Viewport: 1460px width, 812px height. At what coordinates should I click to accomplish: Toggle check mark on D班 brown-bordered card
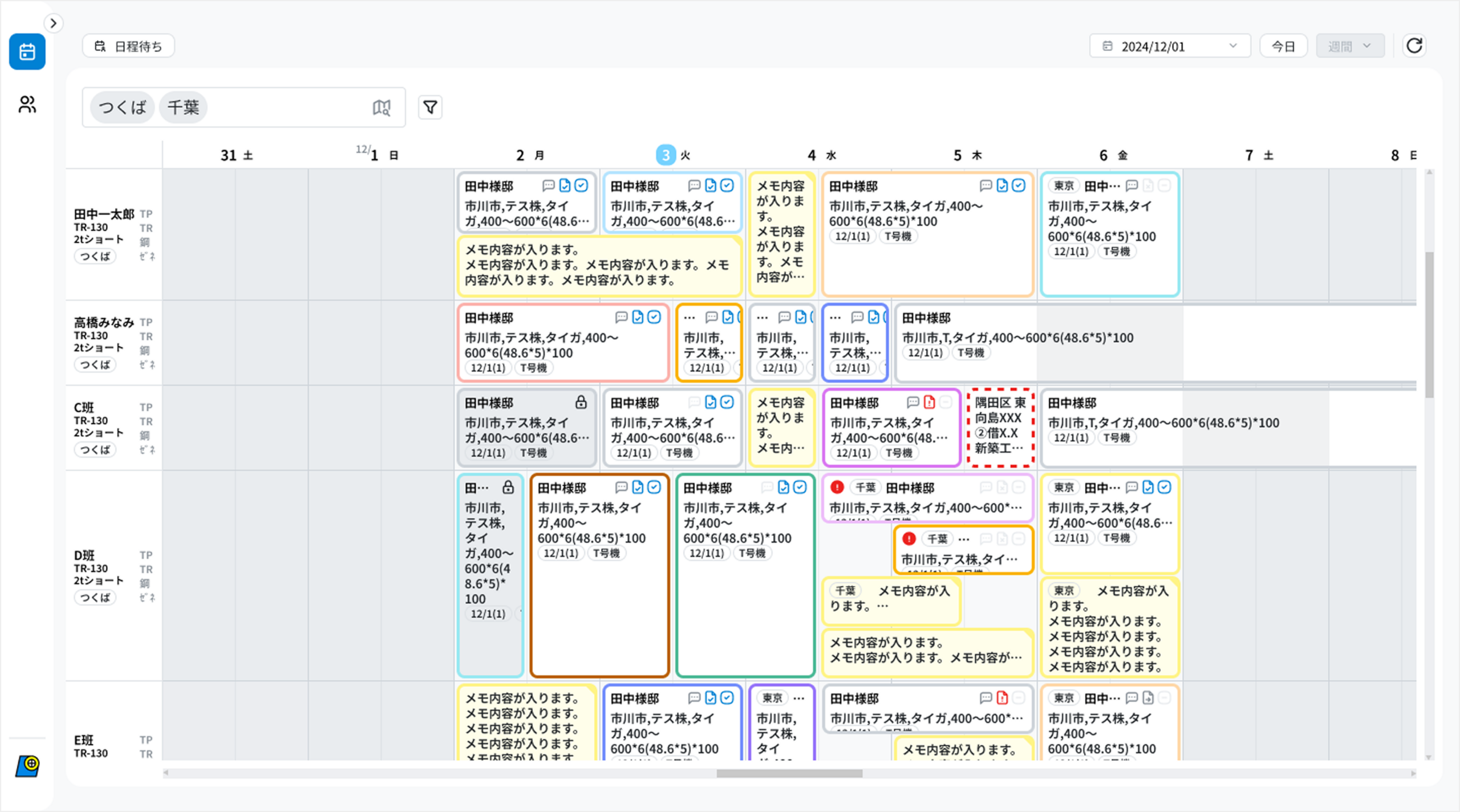(654, 487)
